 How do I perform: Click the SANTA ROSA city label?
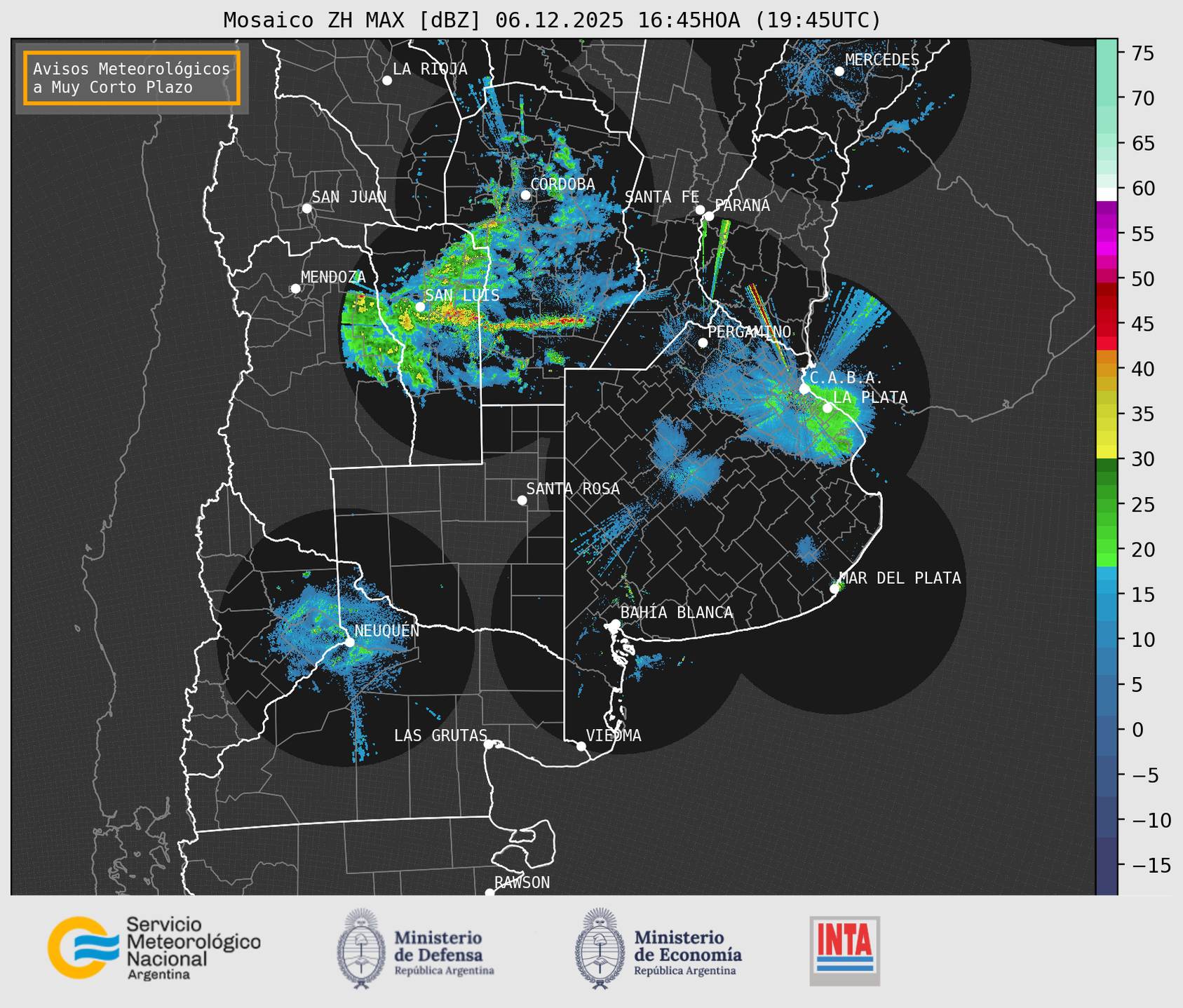tap(573, 489)
